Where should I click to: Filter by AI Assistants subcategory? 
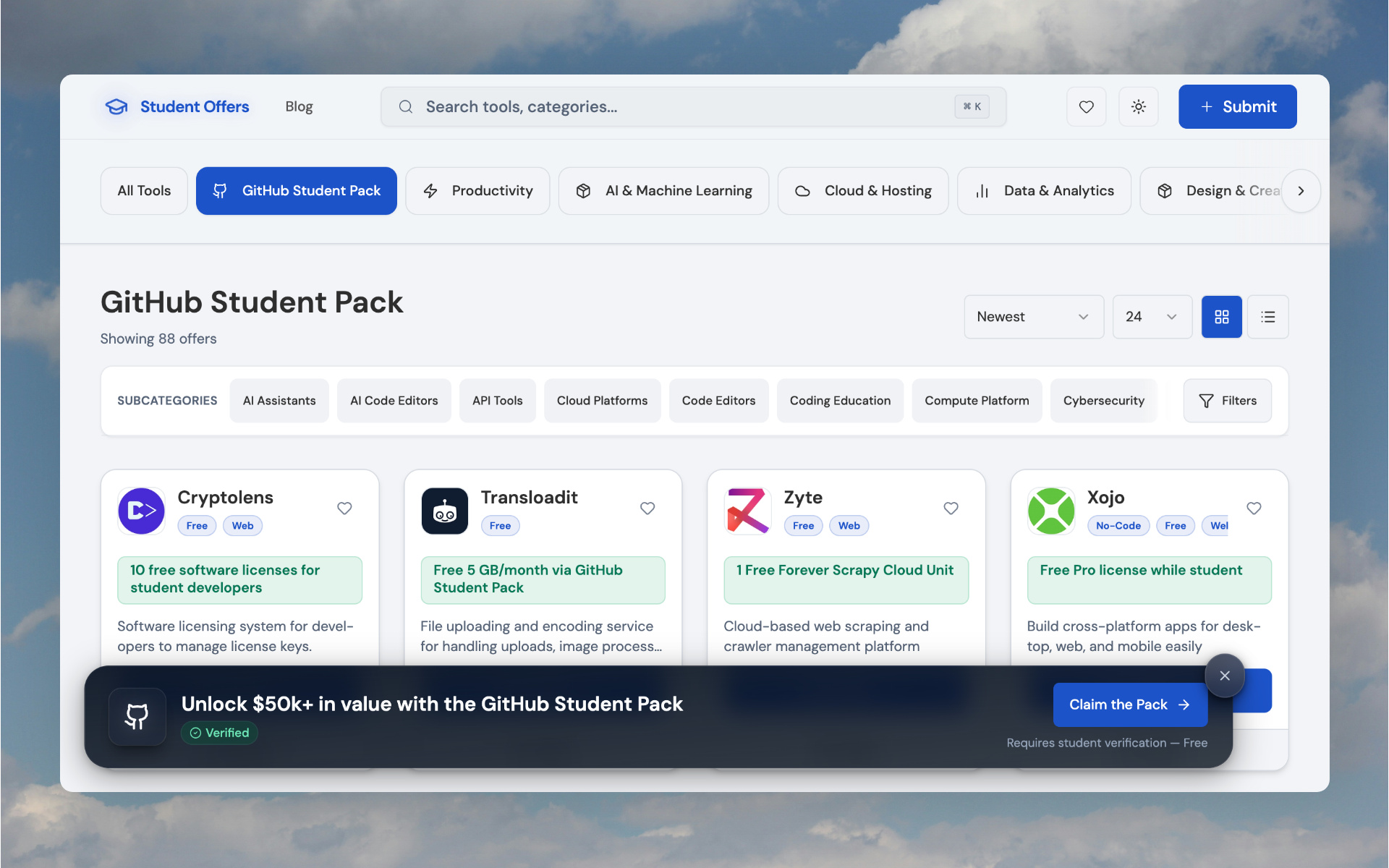[279, 401]
